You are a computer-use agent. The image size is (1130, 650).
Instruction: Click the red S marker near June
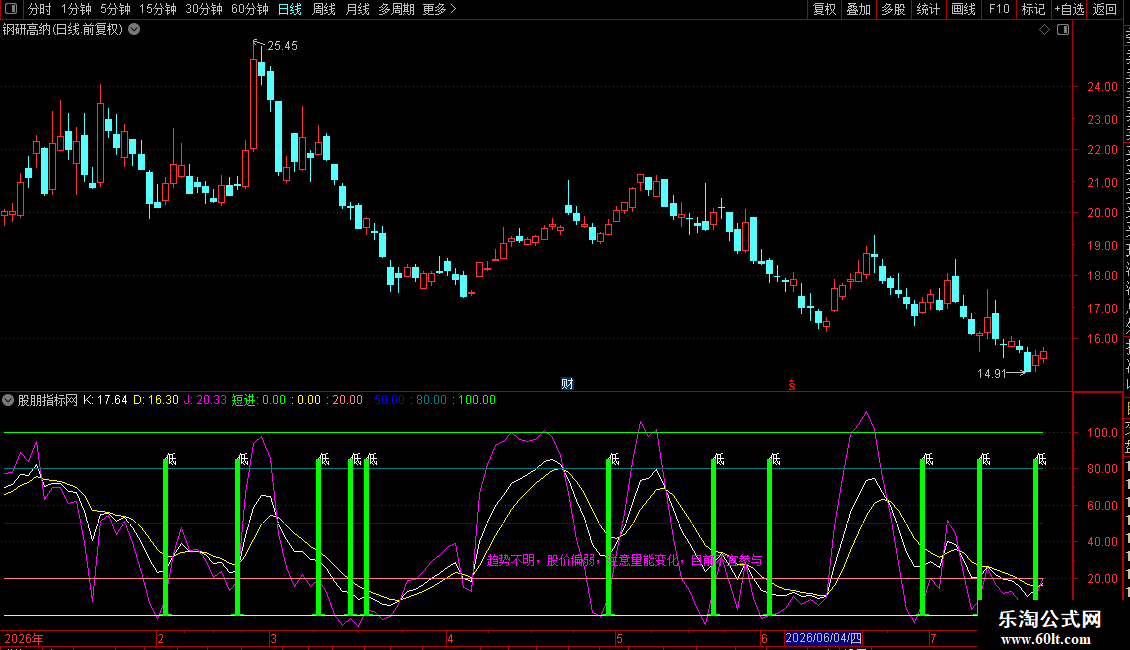pyautogui.click(x=791, y=385)
